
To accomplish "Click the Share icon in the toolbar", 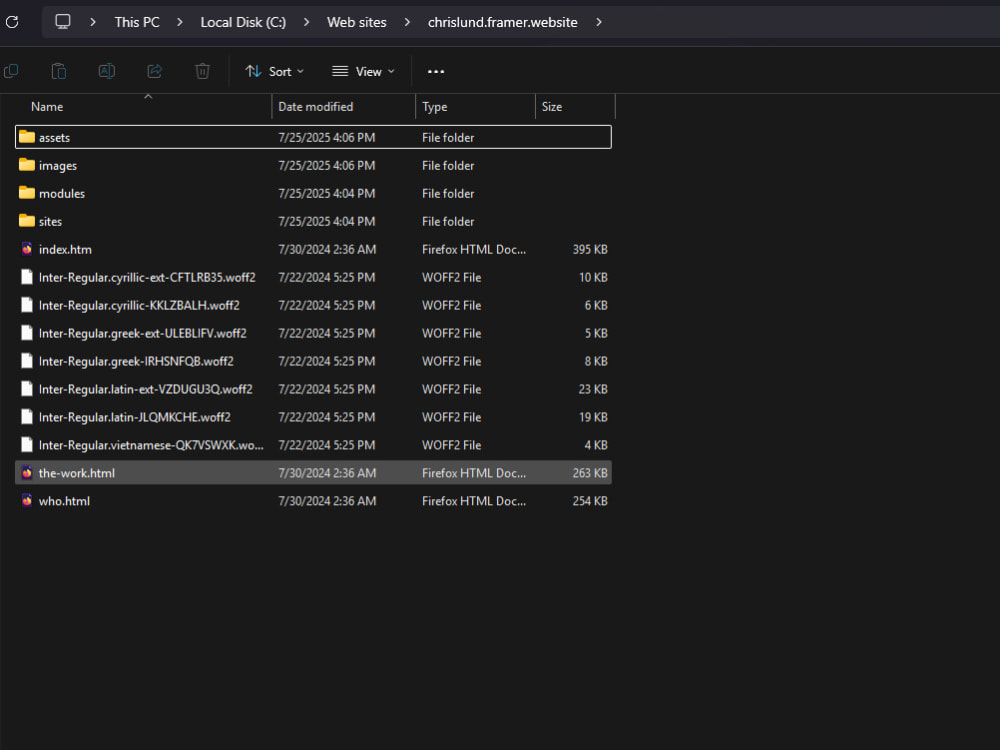I will [154, 71].
